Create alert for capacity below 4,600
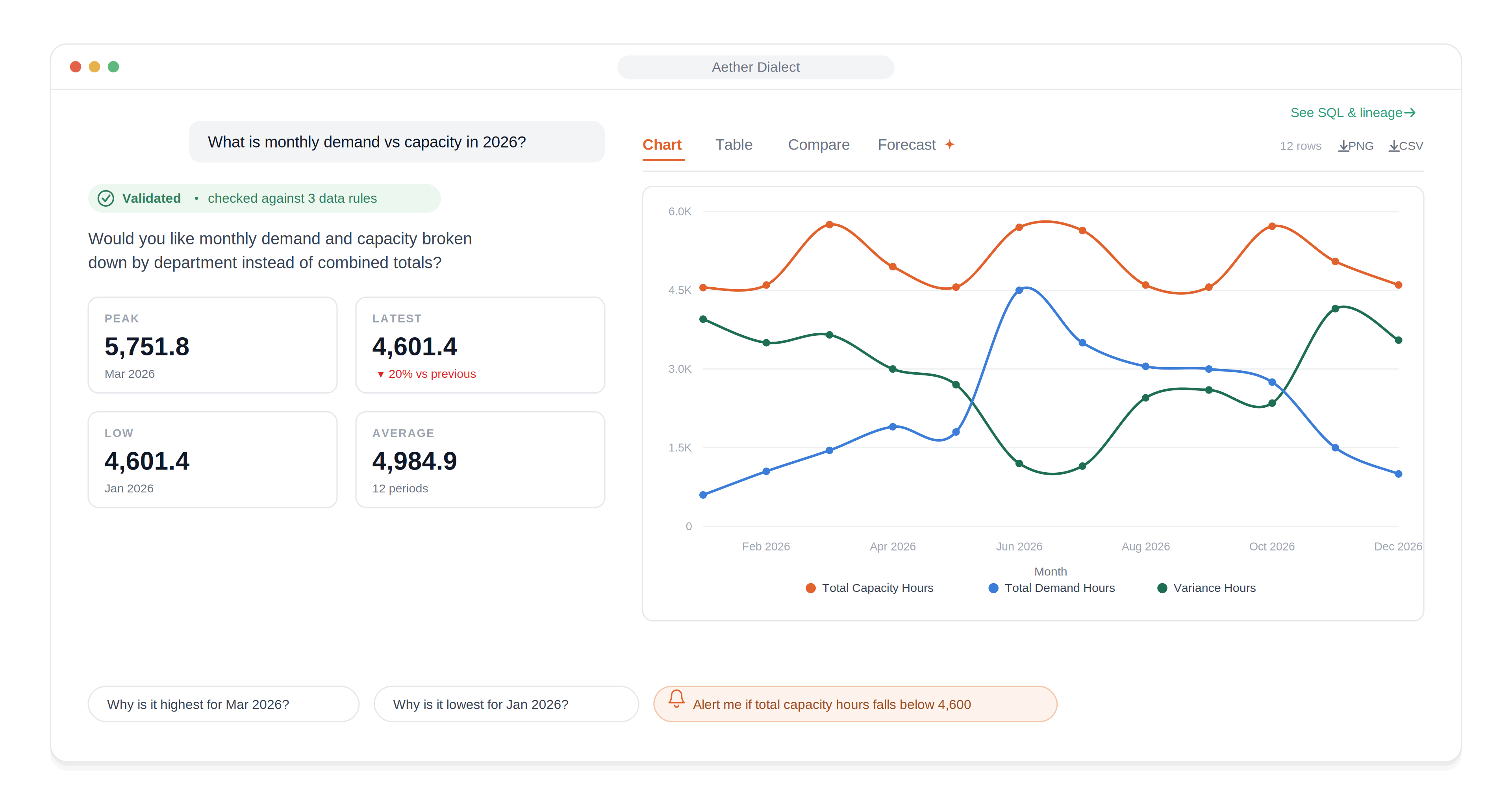The image size is (1512, 806). (x=854, y=704)
